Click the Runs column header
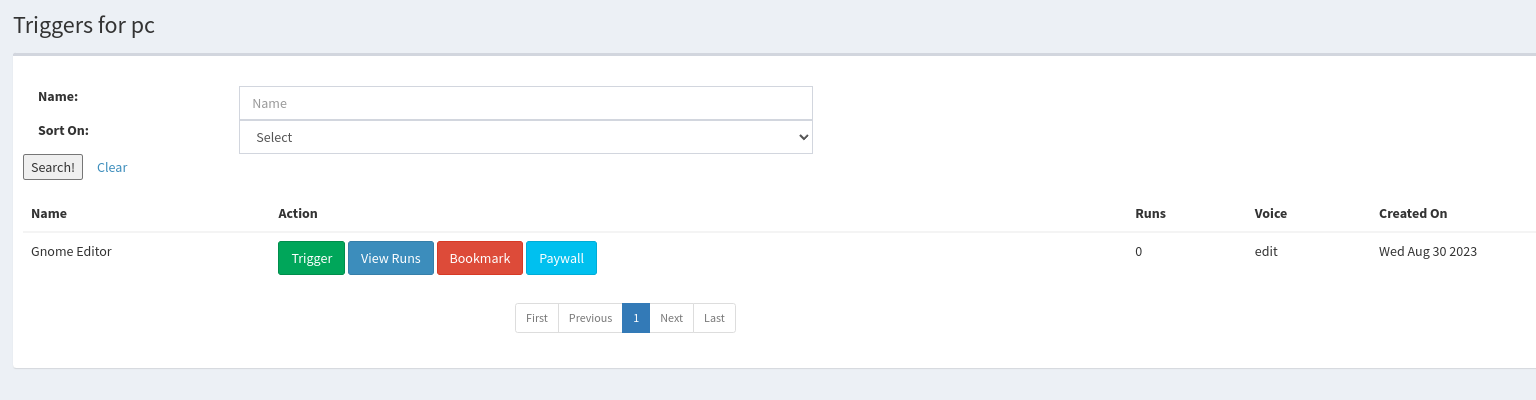The width and height of the screenshot is (1536, 400). click(1150, 213)
